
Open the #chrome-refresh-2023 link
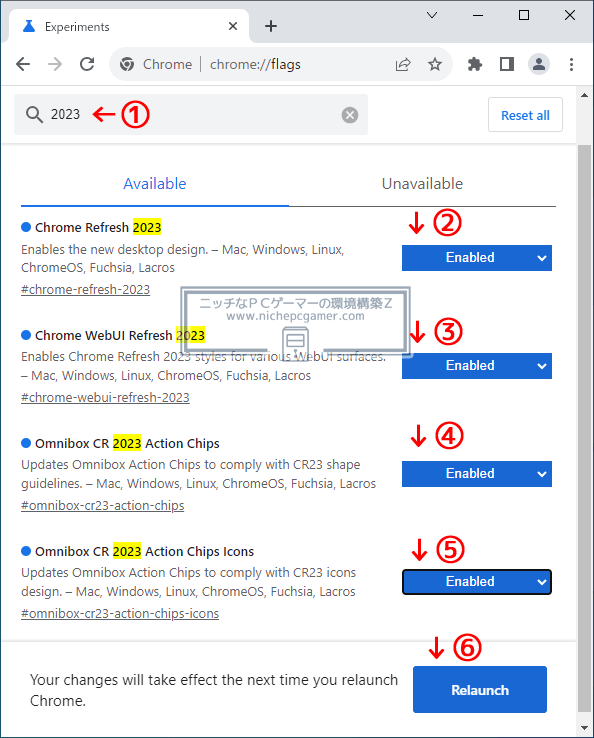tap(85, 289)
